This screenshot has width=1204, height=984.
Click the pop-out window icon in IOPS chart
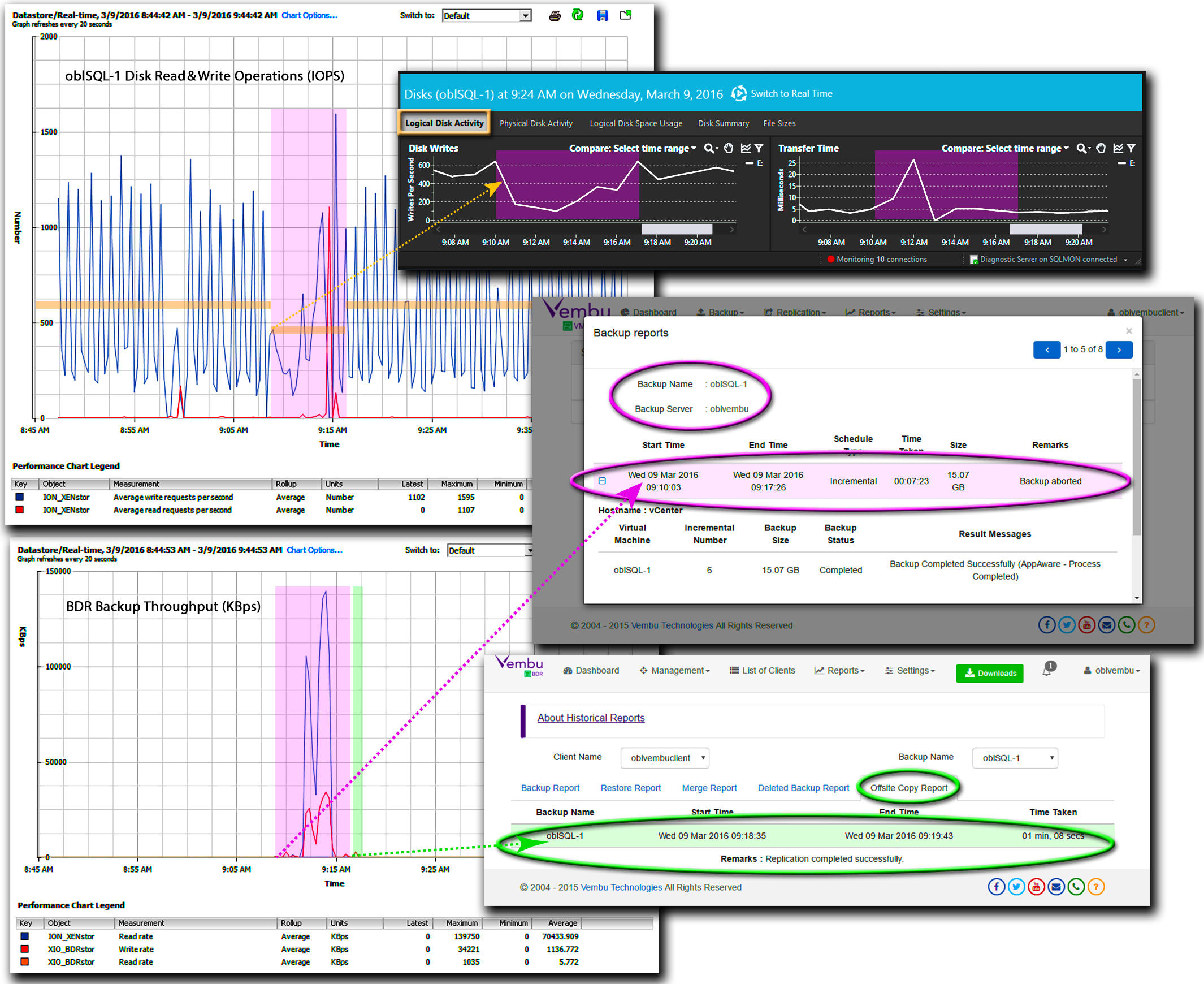[626, 15]
